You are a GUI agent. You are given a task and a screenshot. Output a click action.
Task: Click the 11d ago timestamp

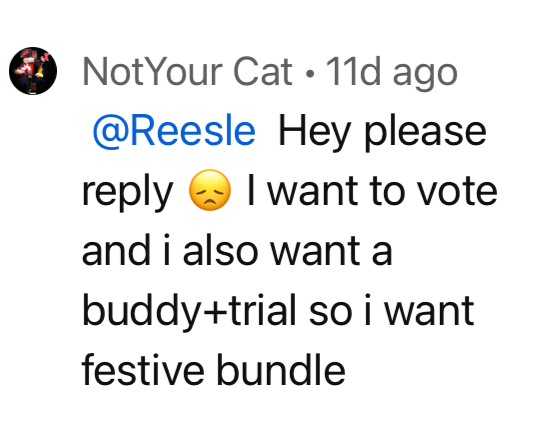pyautogui.click(x=391, y=75)
